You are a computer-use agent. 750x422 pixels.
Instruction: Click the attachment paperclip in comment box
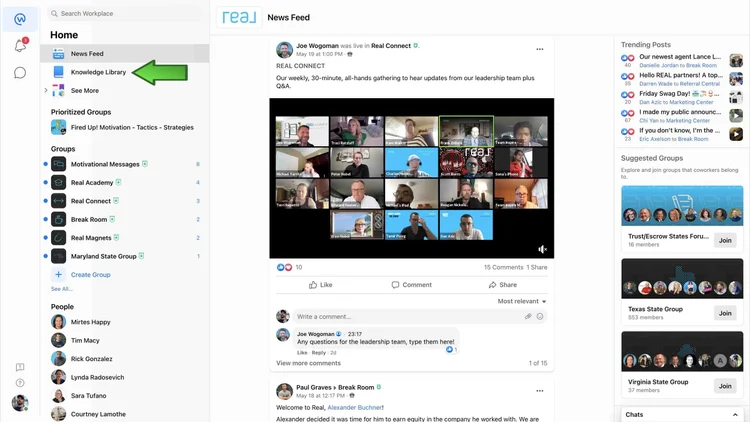(x=528, y=316)
